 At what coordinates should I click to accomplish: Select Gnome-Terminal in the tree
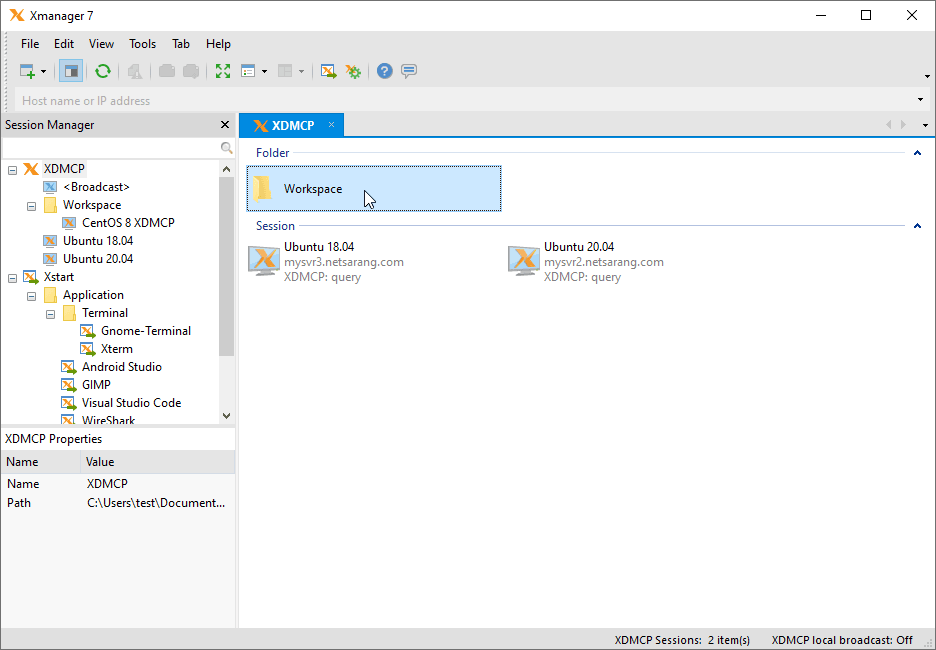point(146,331)
